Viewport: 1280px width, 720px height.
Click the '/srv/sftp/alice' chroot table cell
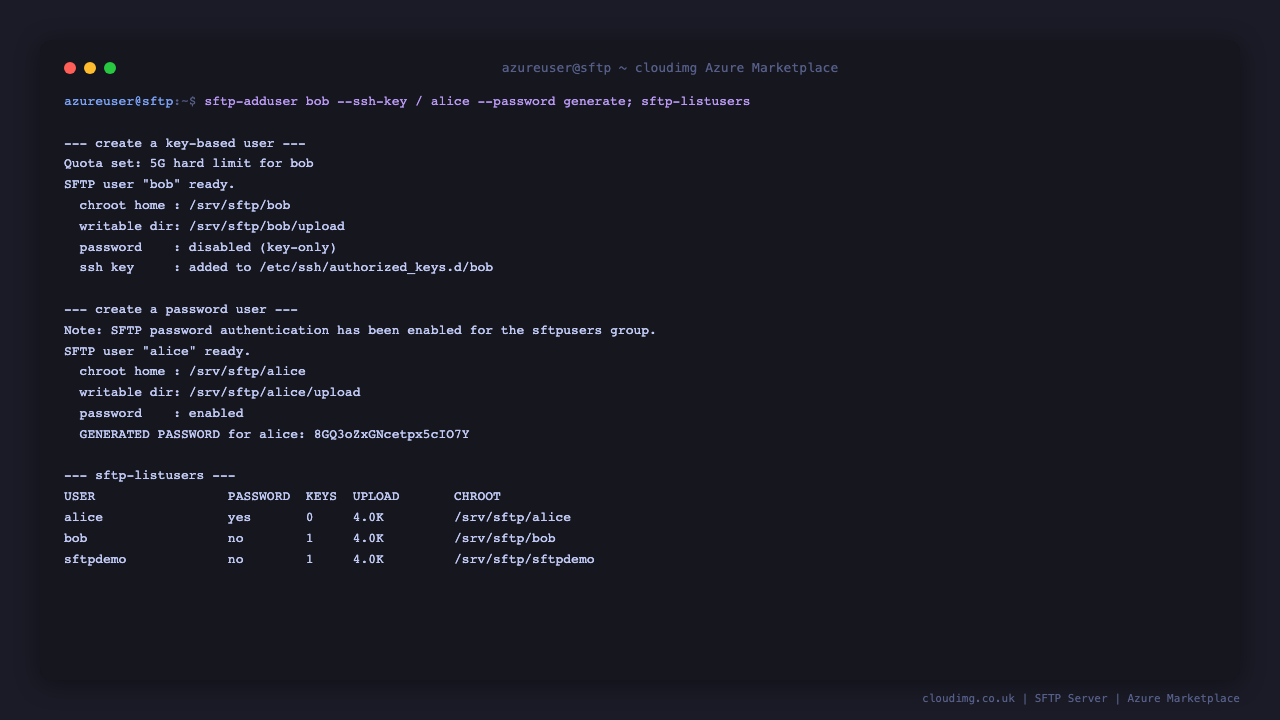tap(512, 517)
